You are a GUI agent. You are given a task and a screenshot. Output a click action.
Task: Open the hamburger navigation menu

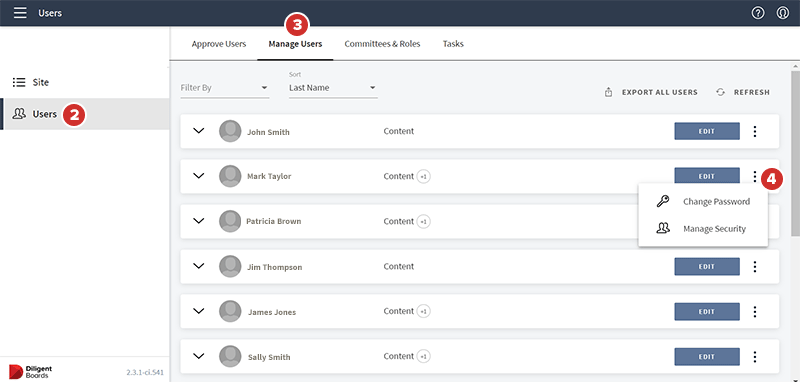(20, 13)
